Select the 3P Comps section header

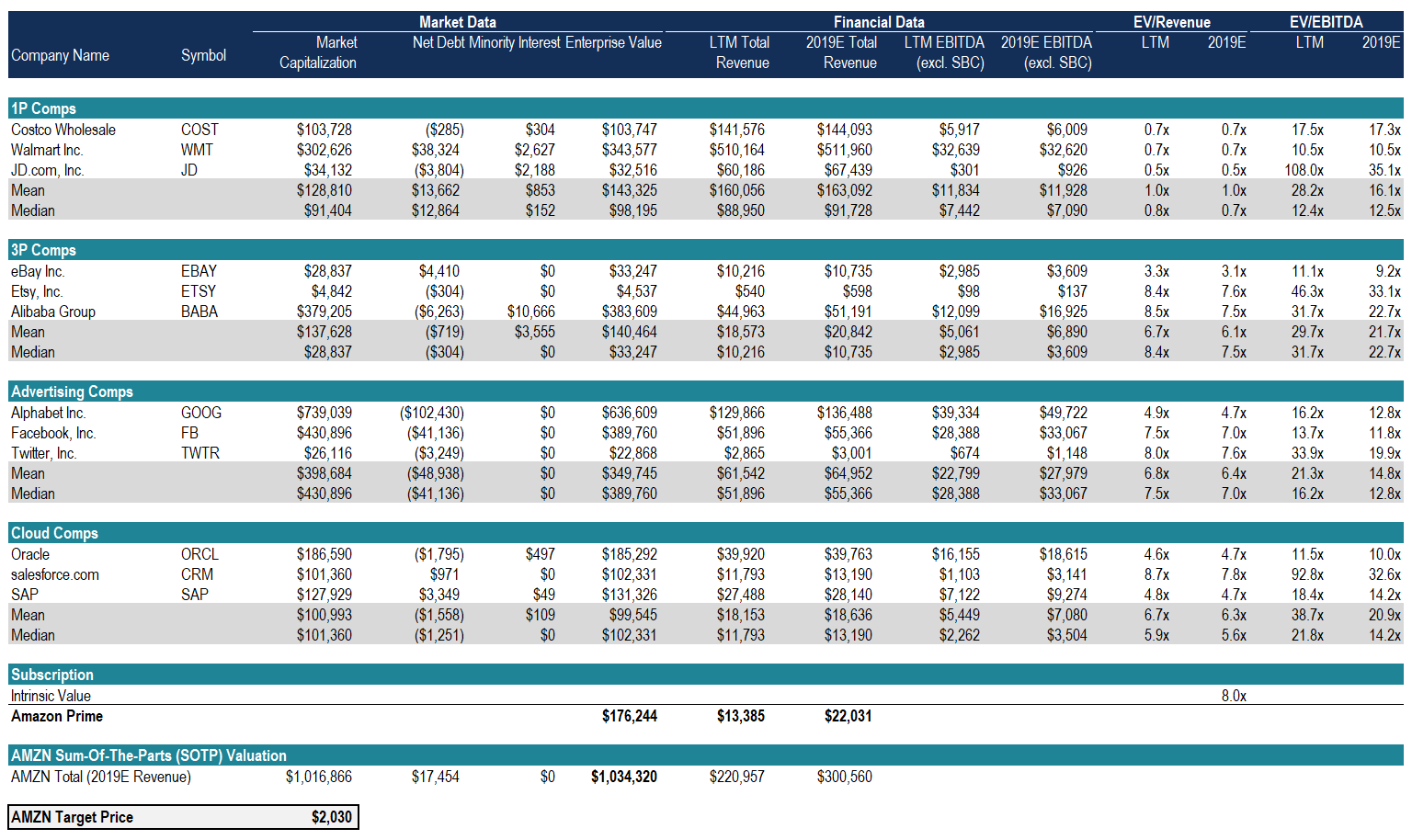click(x=43, y=250)
